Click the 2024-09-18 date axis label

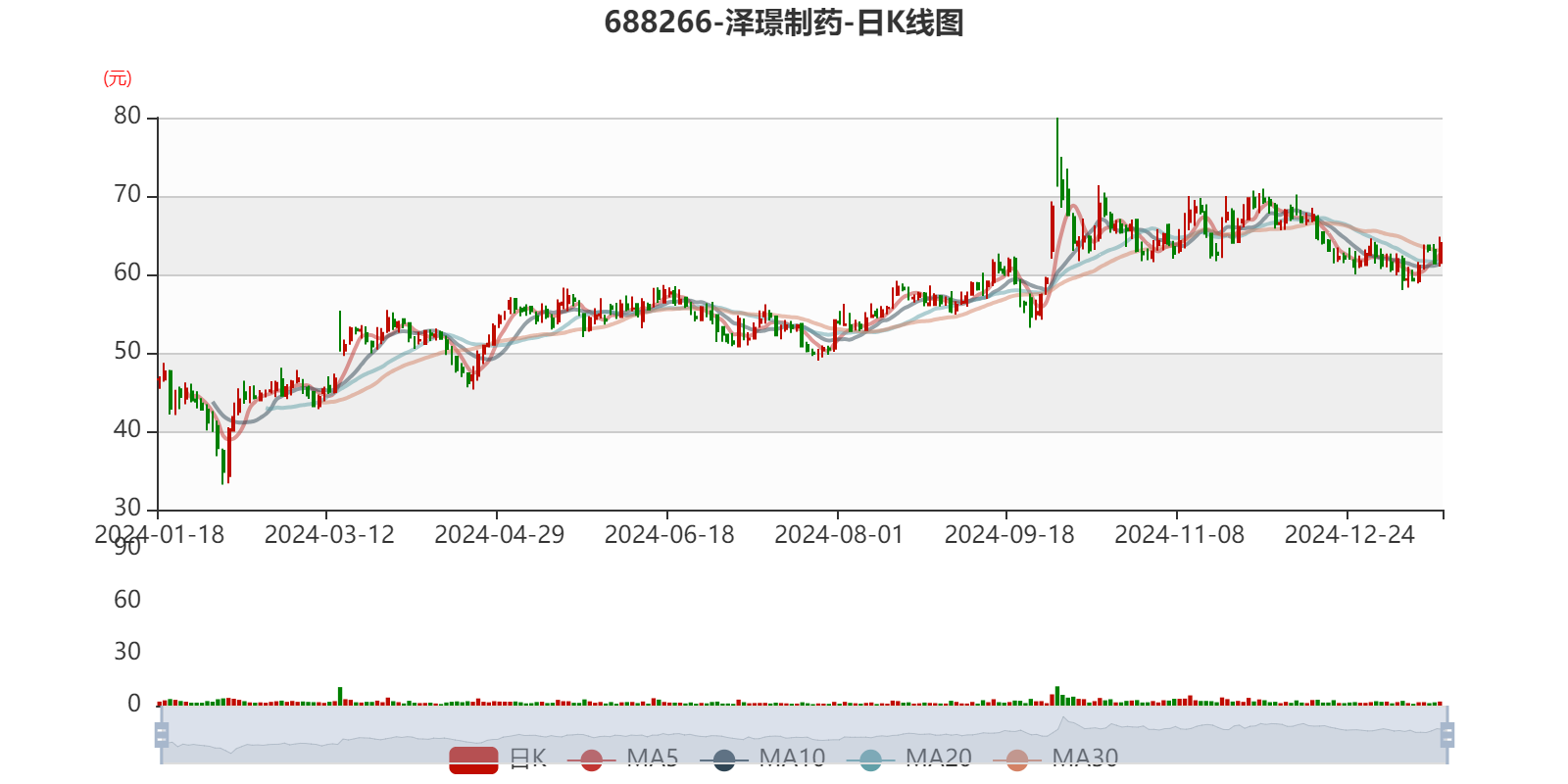1009,535
